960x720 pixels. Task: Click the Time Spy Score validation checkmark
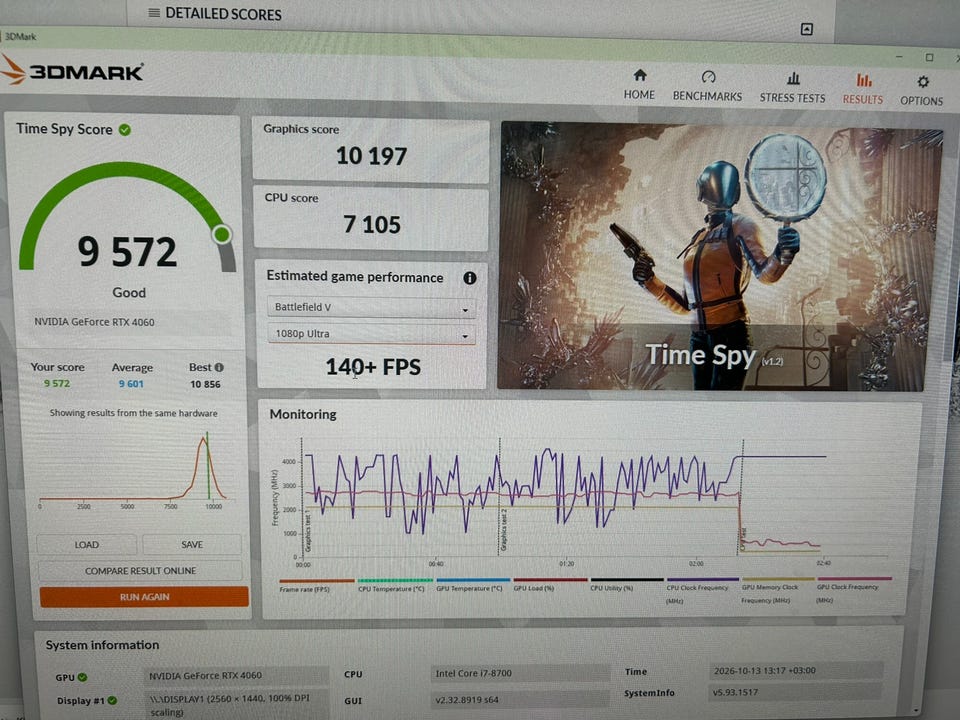(x=125, y=130)
